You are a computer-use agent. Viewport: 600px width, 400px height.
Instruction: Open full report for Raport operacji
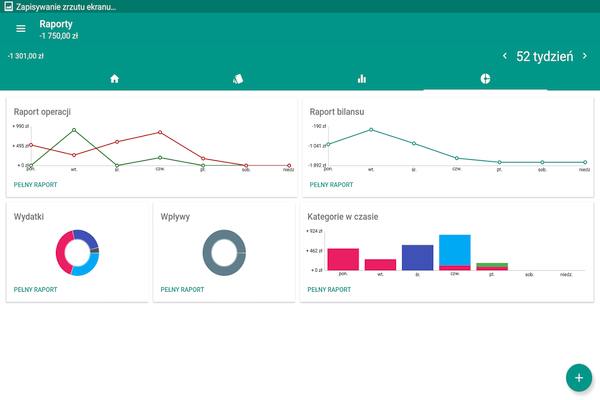coord(36,185)
